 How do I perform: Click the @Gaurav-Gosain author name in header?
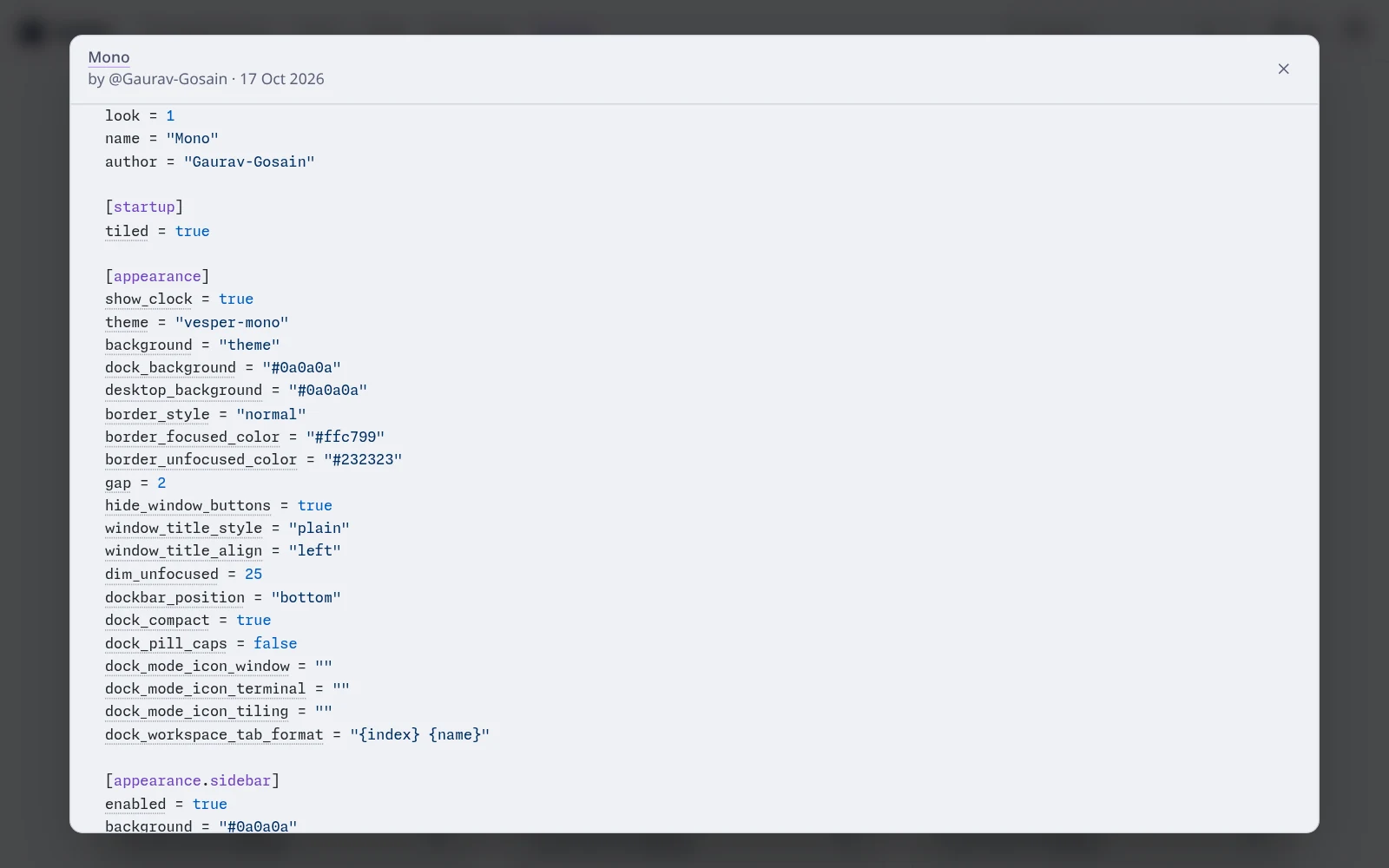168,79
